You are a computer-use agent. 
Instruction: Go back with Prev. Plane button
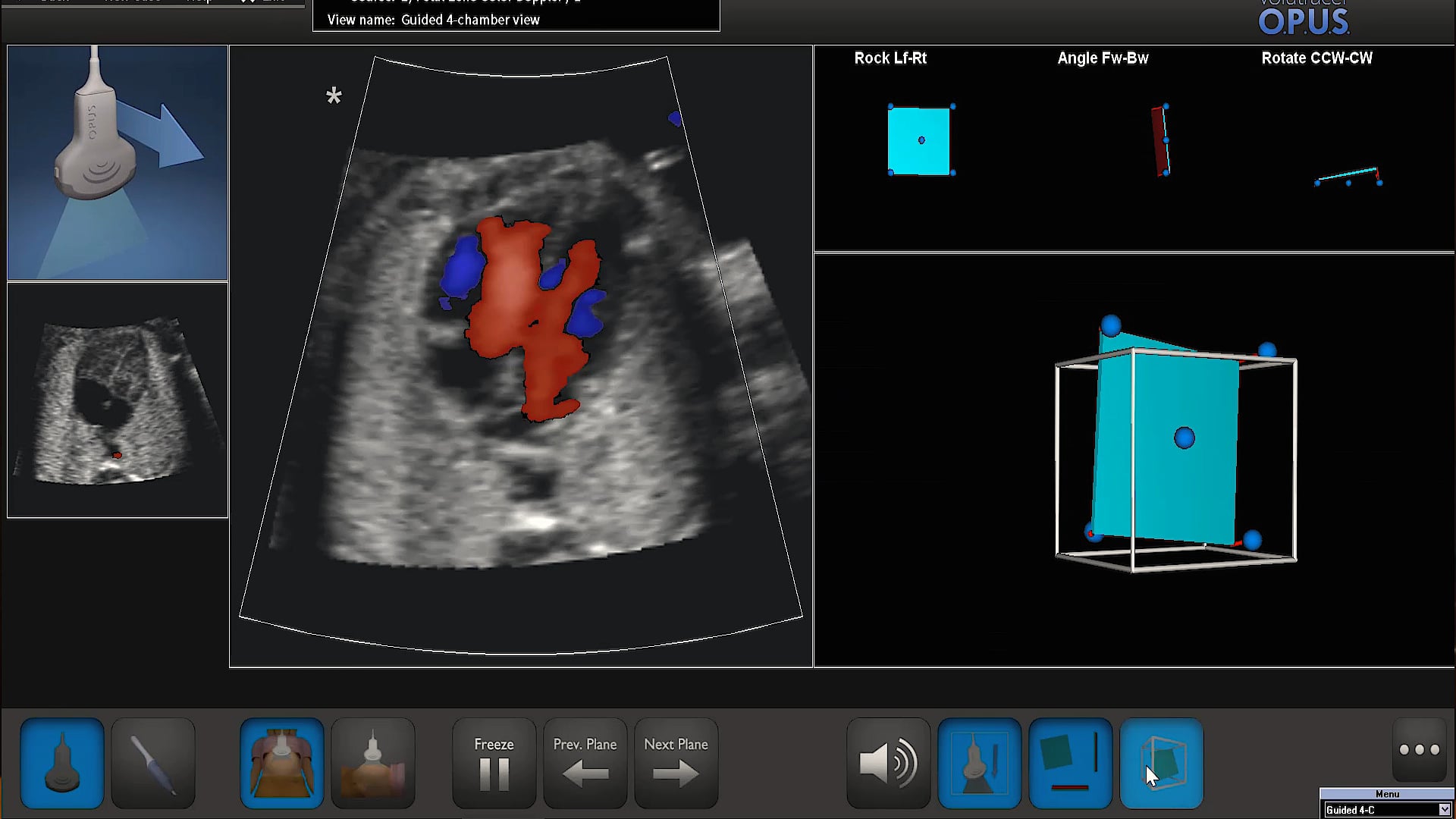pos(584,762)
